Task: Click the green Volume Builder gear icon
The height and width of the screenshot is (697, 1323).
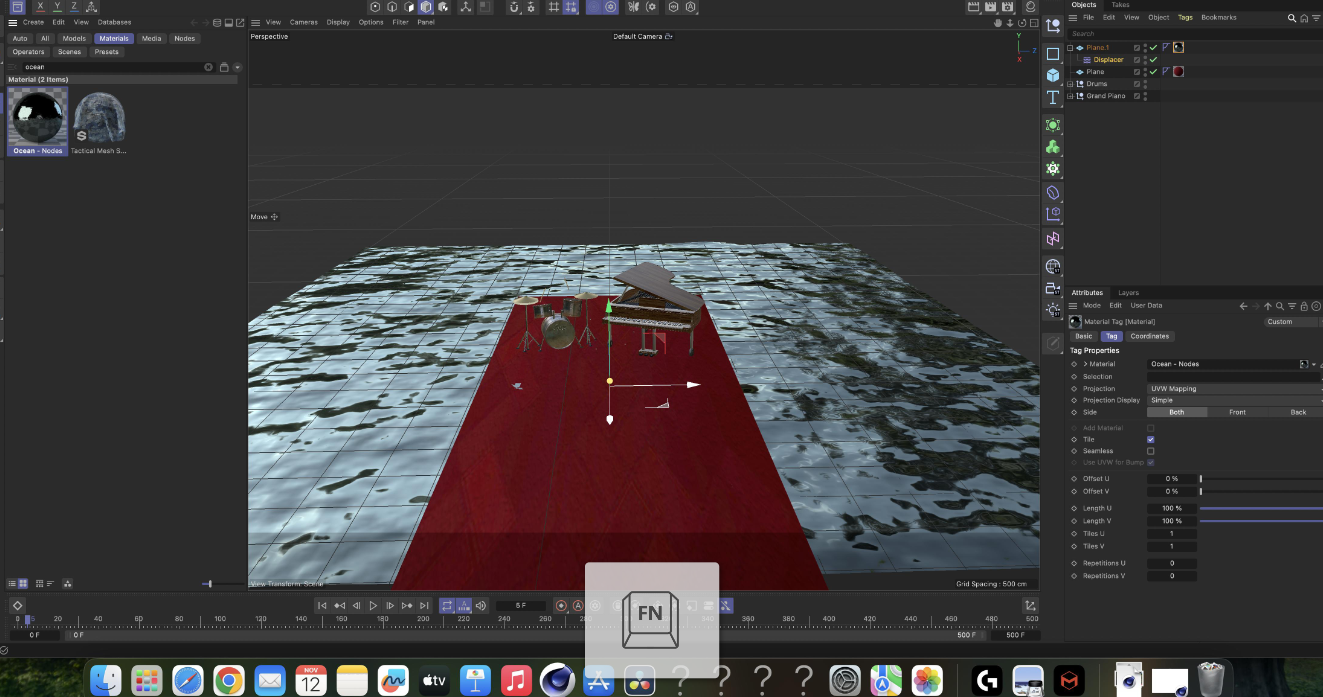Action: point(1053,169)
